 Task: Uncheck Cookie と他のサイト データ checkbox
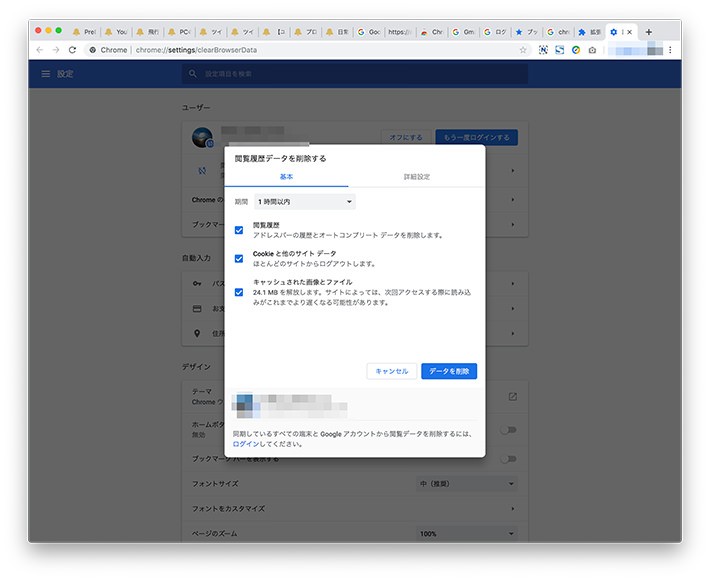pos(239,258)
